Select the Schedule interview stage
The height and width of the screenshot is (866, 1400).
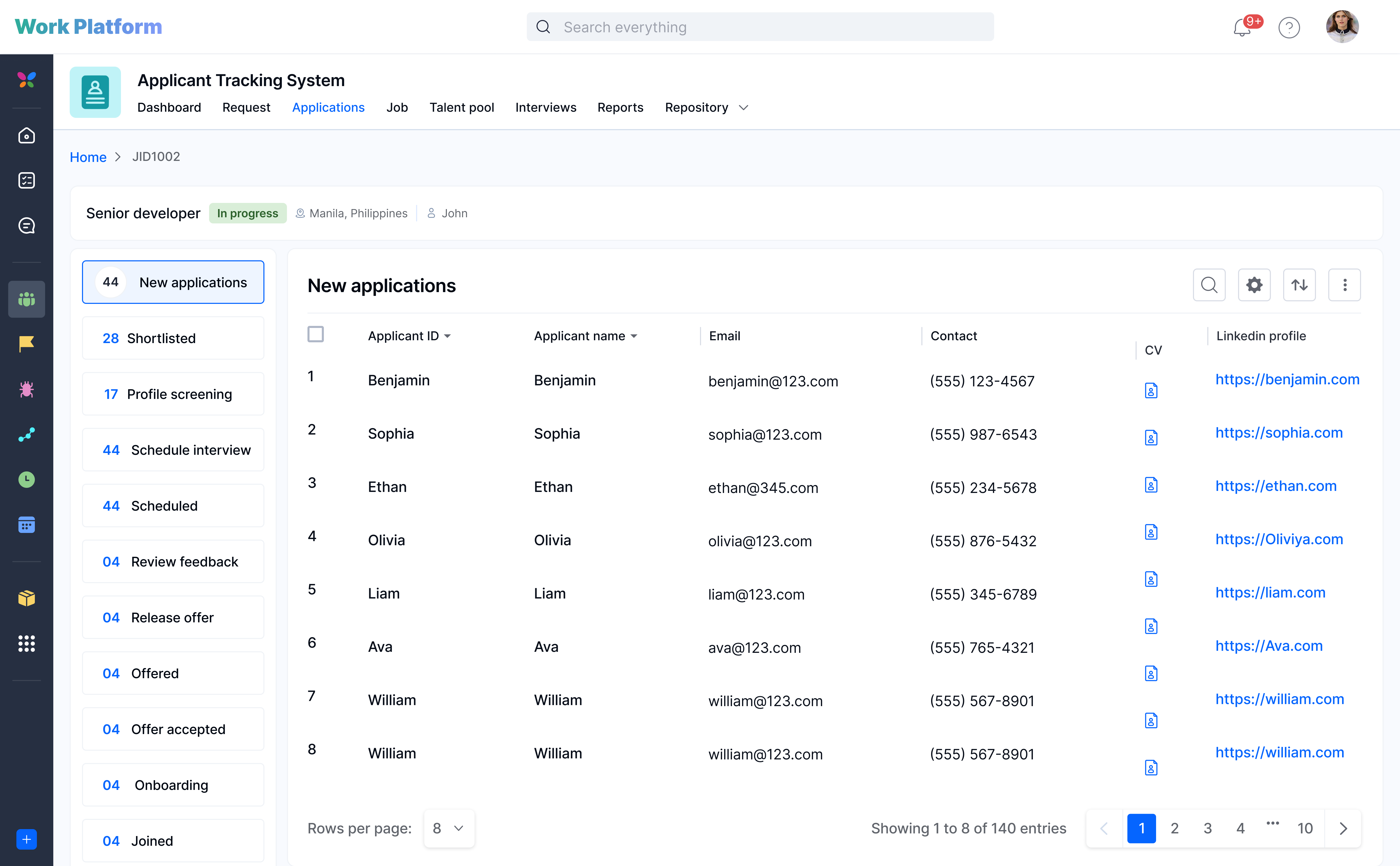point(173,450)
